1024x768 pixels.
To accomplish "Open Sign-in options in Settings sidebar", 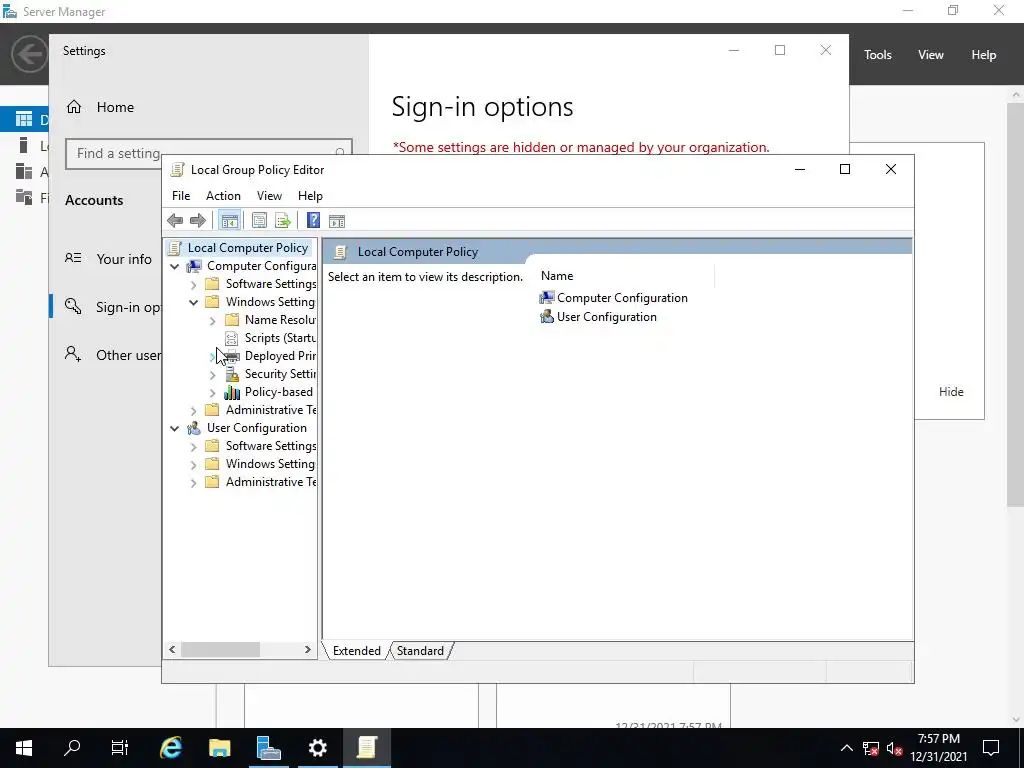I will 112,307.
